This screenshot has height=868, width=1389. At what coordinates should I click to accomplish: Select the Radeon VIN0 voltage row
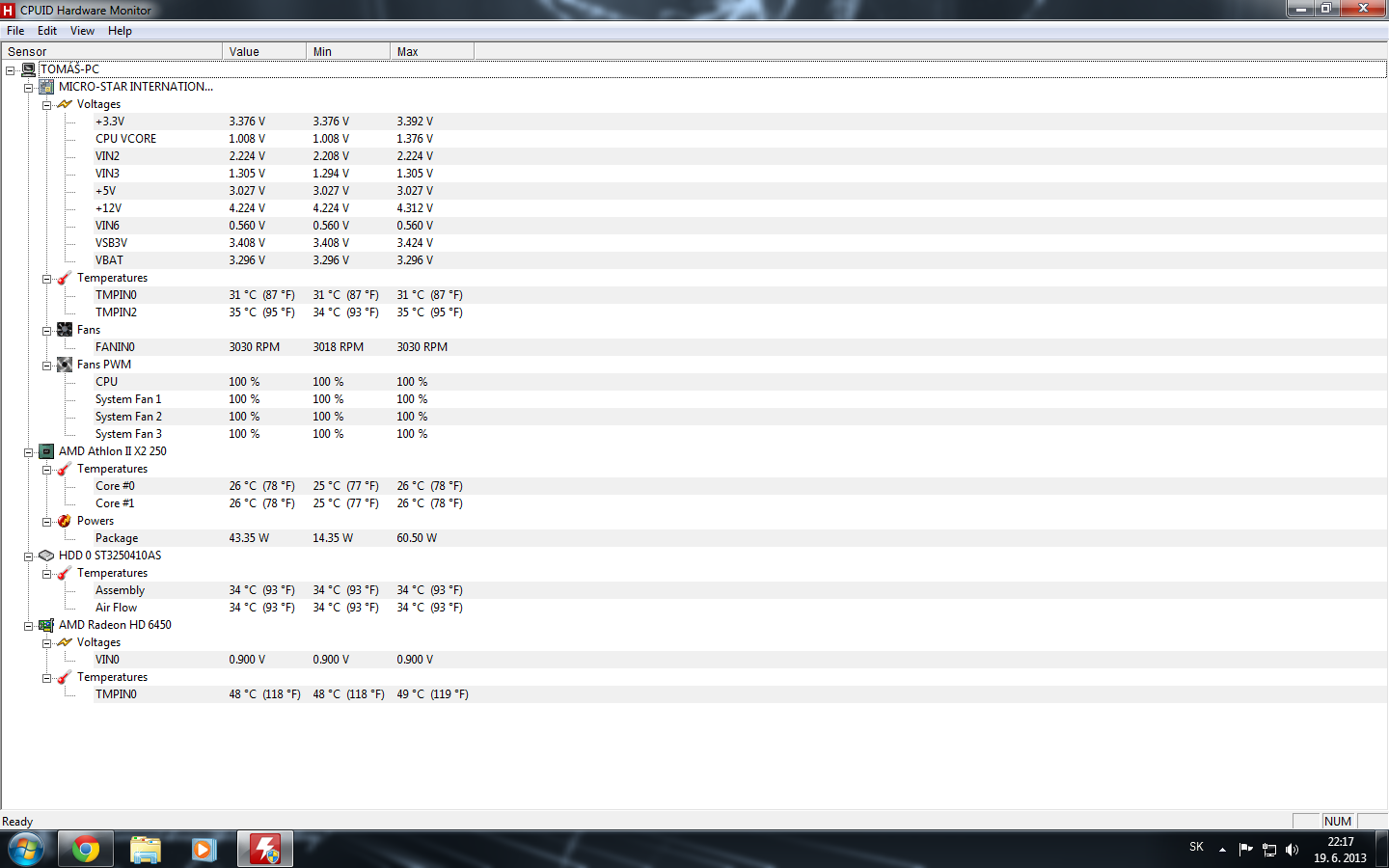[x=740, y=660]
